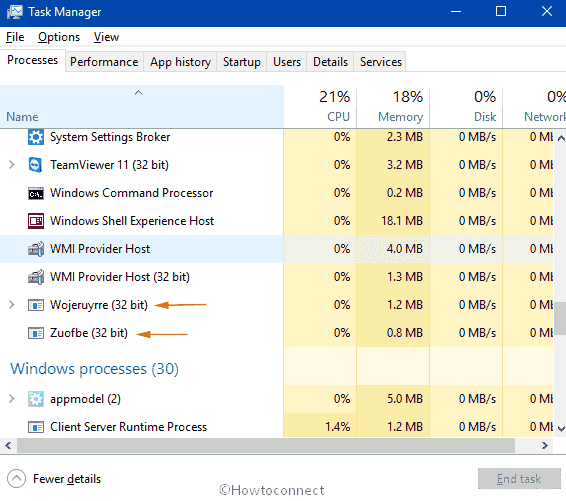The height and width of the screenshot is (501, 566).
Task: Expand the appmodel (2) process group
Action: pyautogui.click(x=12, y=399)
